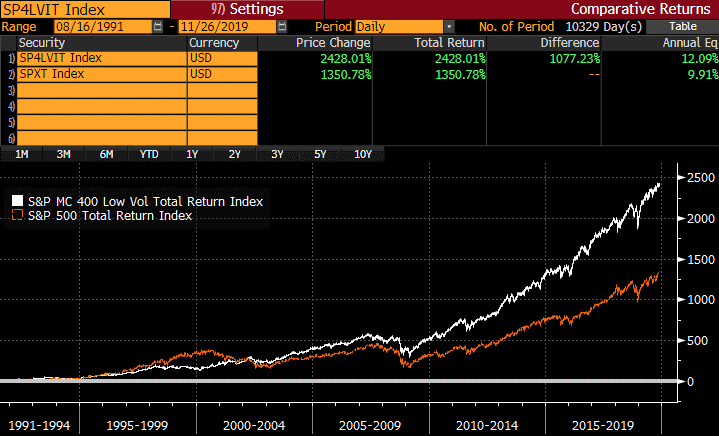Viewport: 719px width, 436px height.
Task: Select the YTD range tab
Action: [x=149, y=154]
